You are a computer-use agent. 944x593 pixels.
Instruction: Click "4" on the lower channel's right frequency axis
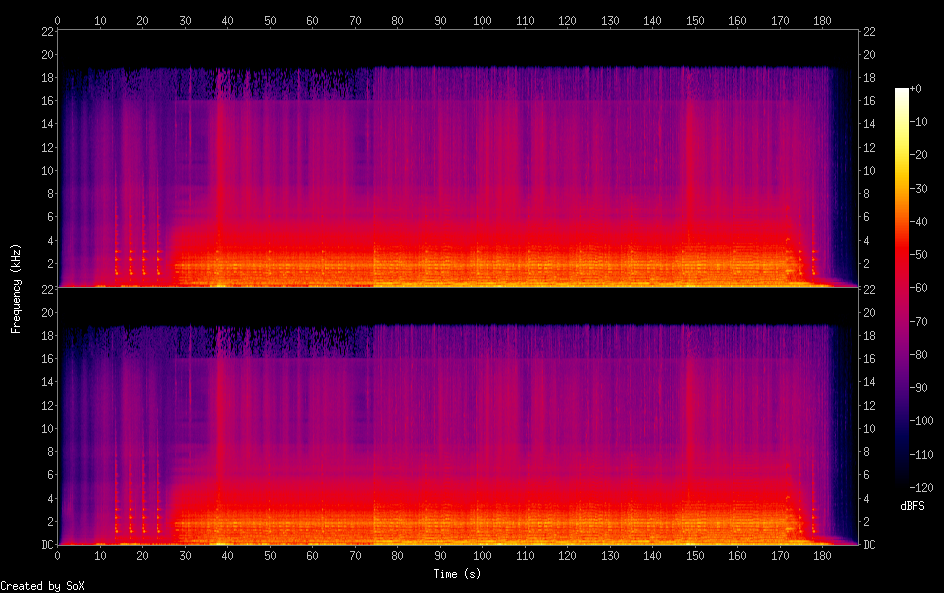(866, 498)
